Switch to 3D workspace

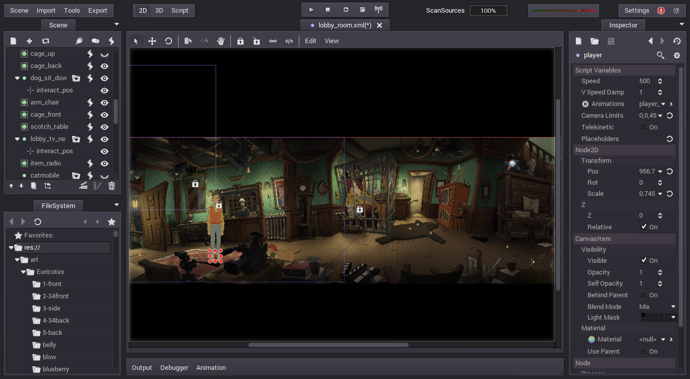point(159,11)
